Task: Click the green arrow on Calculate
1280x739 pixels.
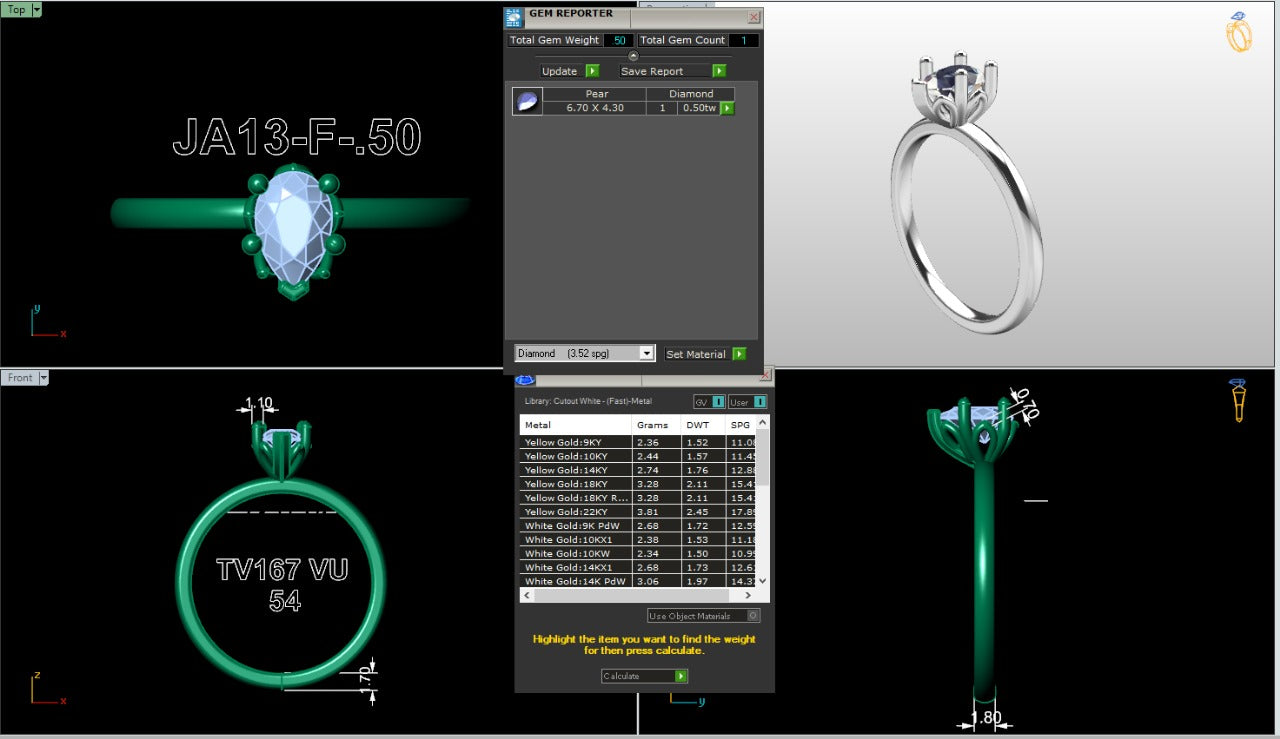Action: tap(681, 676)
